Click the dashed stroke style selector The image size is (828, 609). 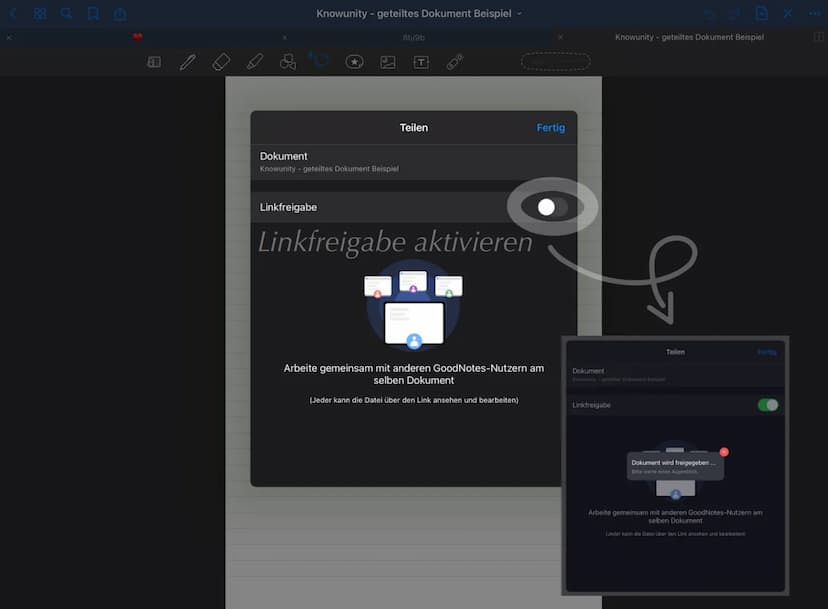[x=556, y=62]
